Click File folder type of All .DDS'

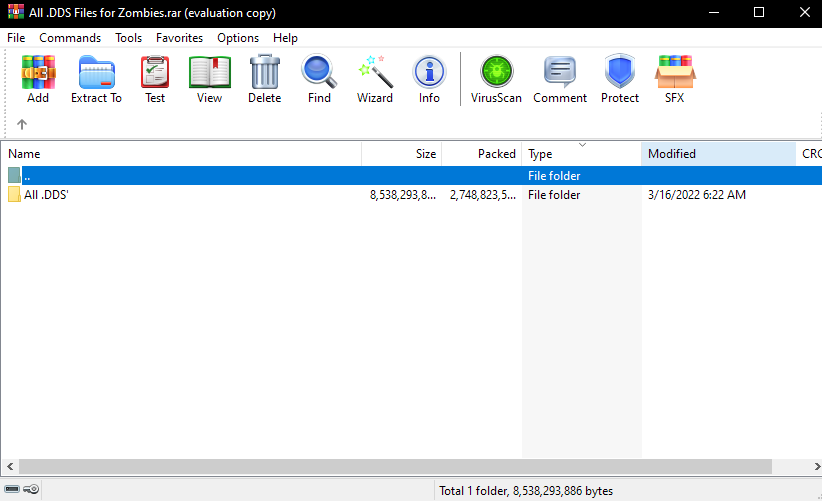click(x=554, y=195)
